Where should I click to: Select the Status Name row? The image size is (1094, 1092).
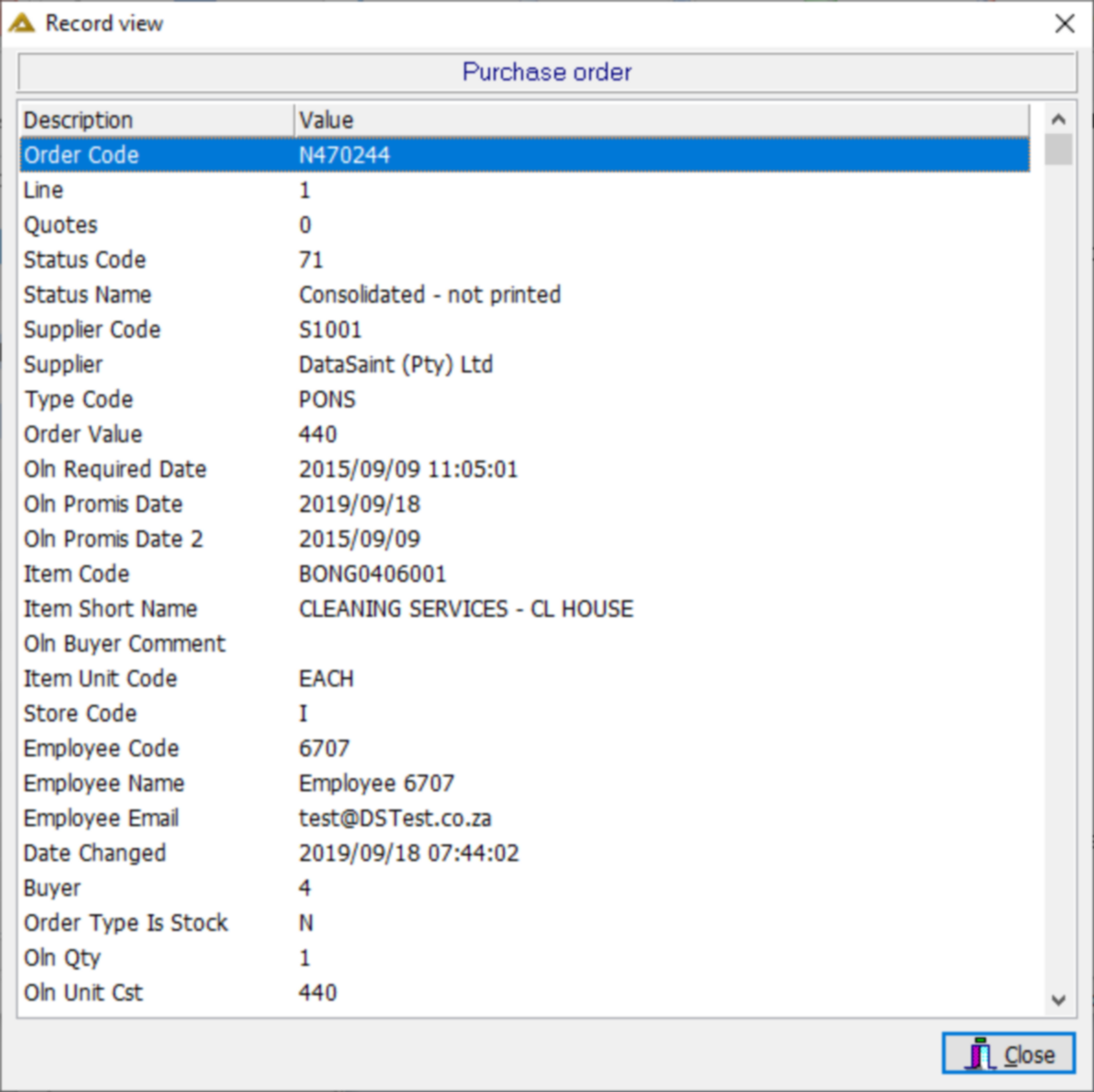coord(525,295)
